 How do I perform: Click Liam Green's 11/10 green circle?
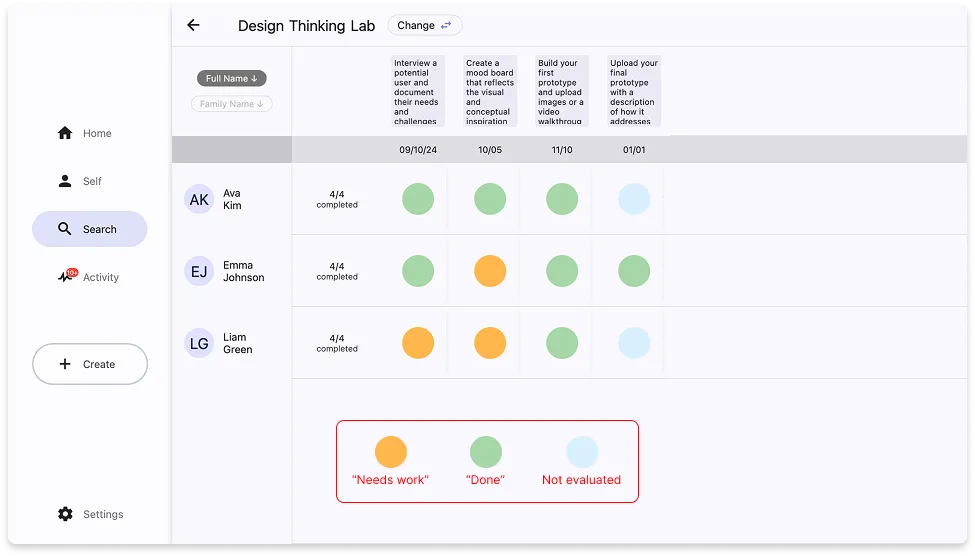coord(562,343)
